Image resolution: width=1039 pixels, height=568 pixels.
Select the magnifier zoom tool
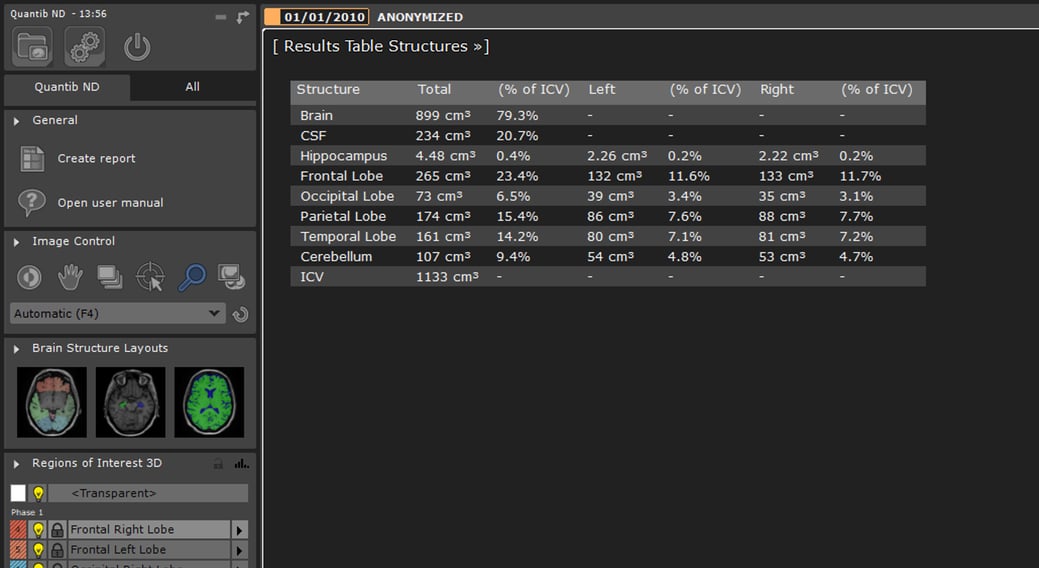191,277
